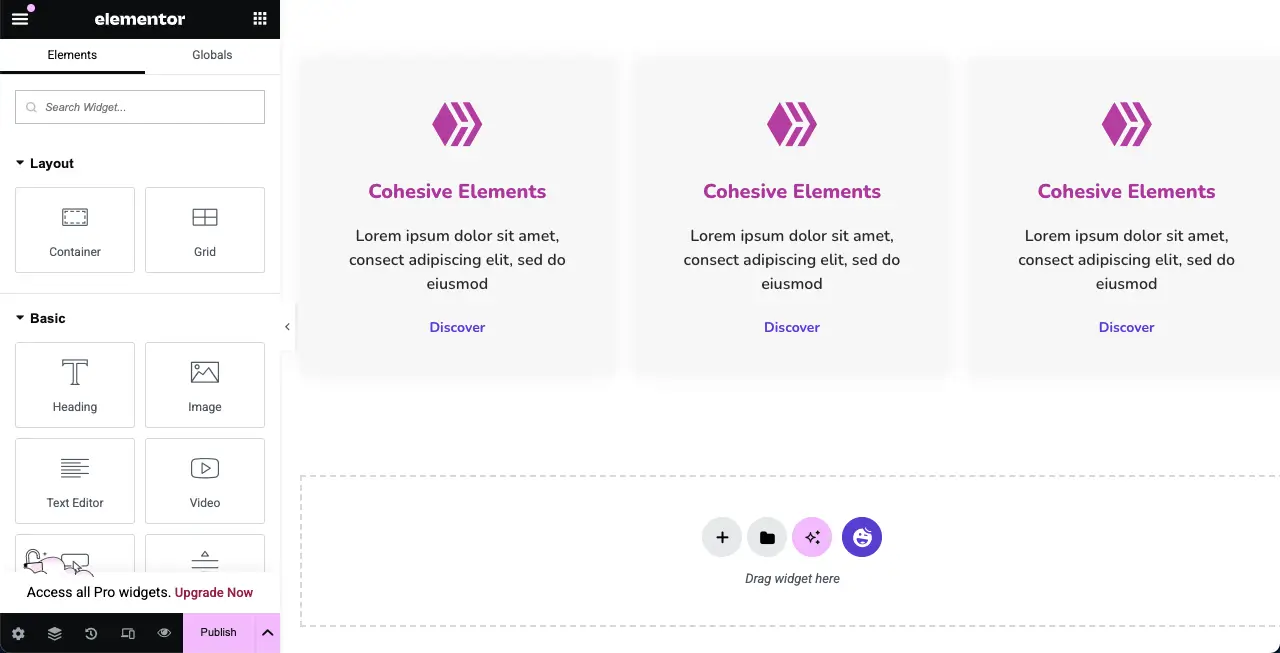Click the plus add-section button
The image size is (1280, 653).
722,537
